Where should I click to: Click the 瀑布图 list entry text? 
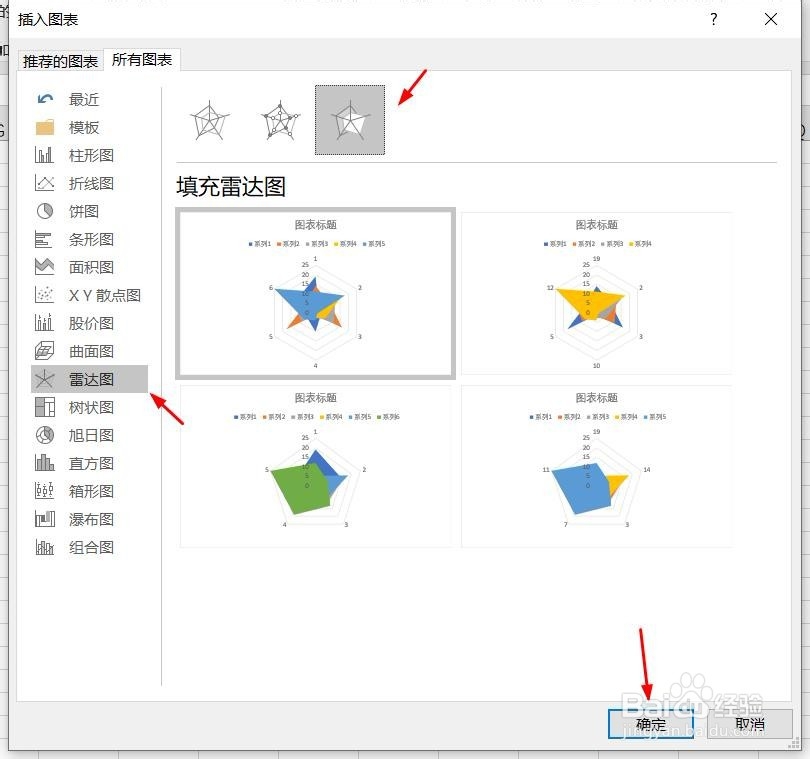91,519
